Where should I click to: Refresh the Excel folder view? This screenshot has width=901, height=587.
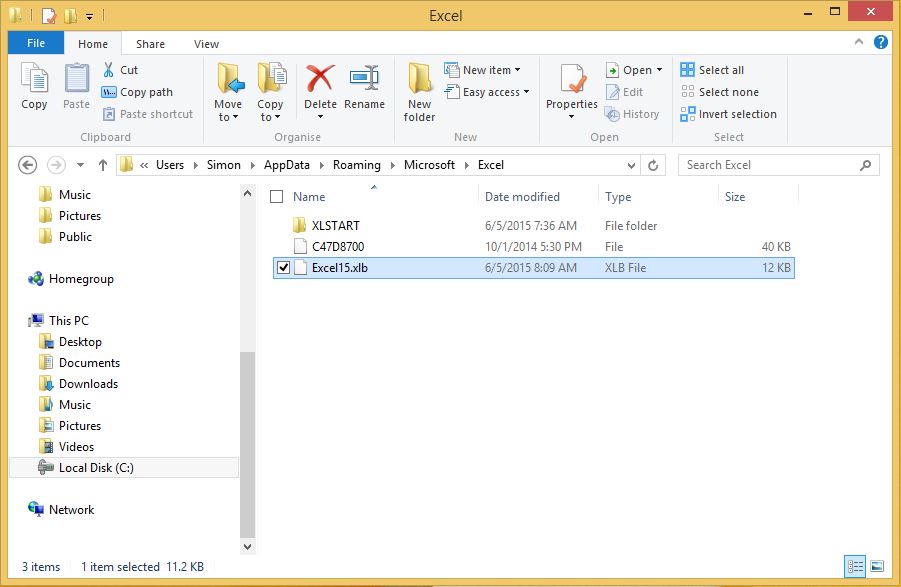[653, 165]
